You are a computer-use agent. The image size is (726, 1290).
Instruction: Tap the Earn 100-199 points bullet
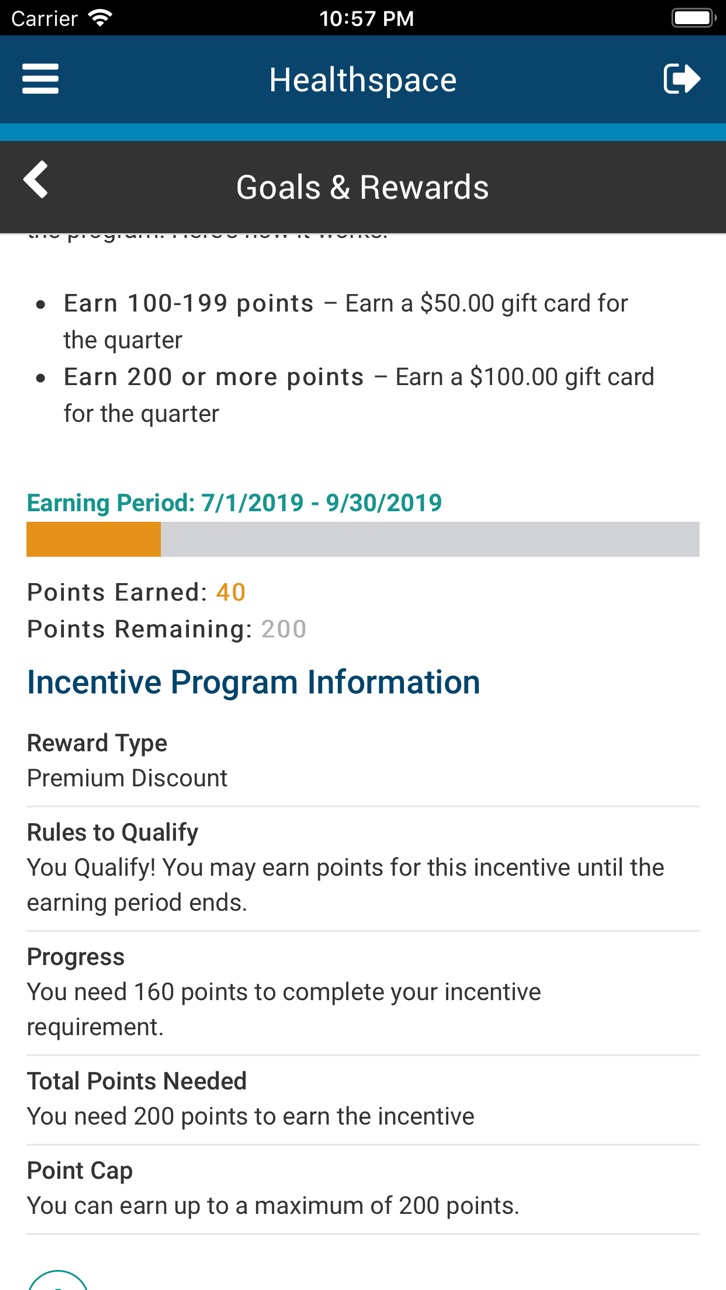[345, 321]
